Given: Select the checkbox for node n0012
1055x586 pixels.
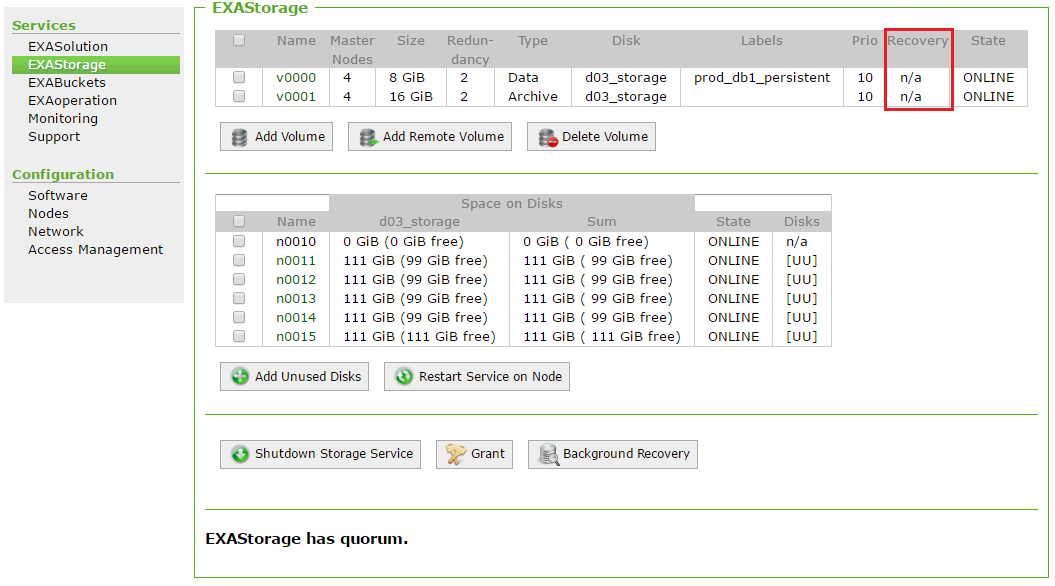Looking at the screenshot, I should [239, 279].
